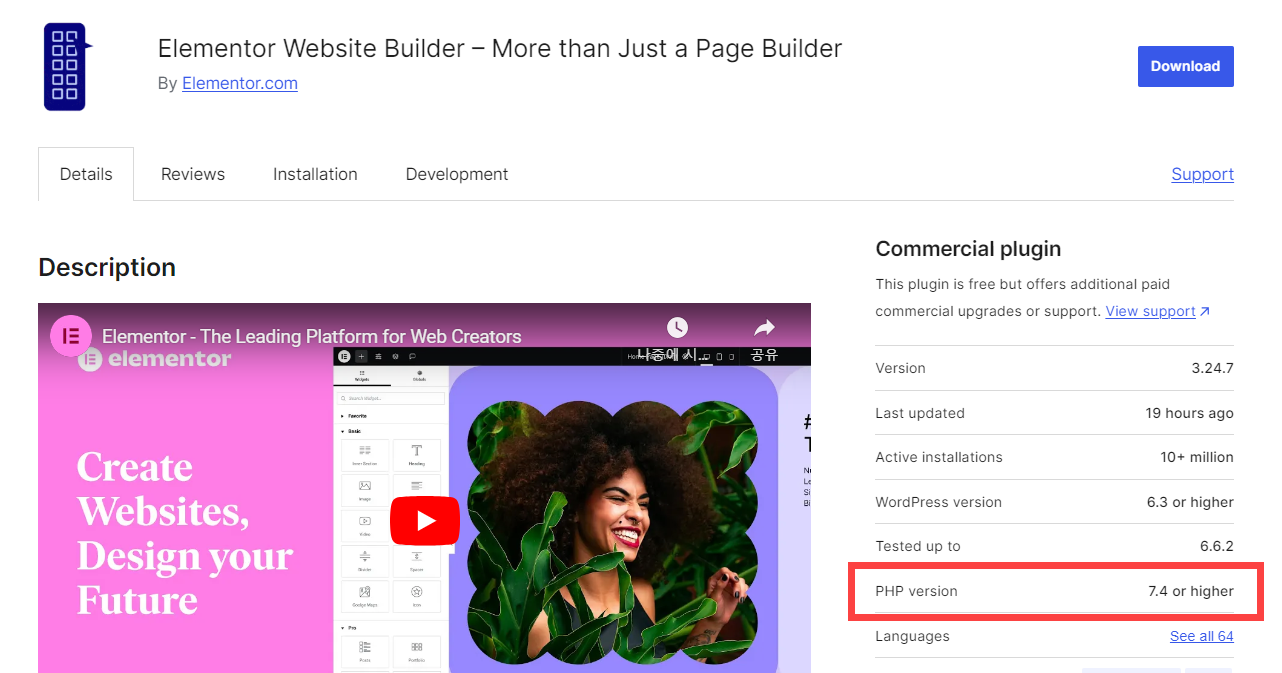Screen dimensions: 1282x673
Task: Click the Version row label
Action: 900,368
